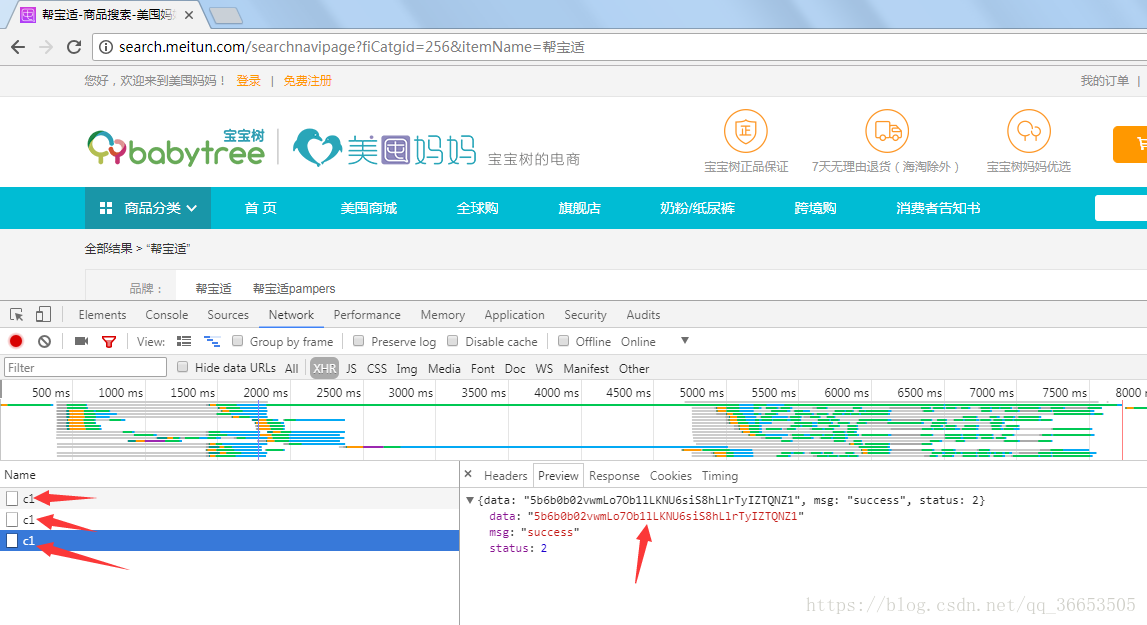Open 奶粉/纸尿裤 navigation item

pyautogui.click(x=697, y=208)
